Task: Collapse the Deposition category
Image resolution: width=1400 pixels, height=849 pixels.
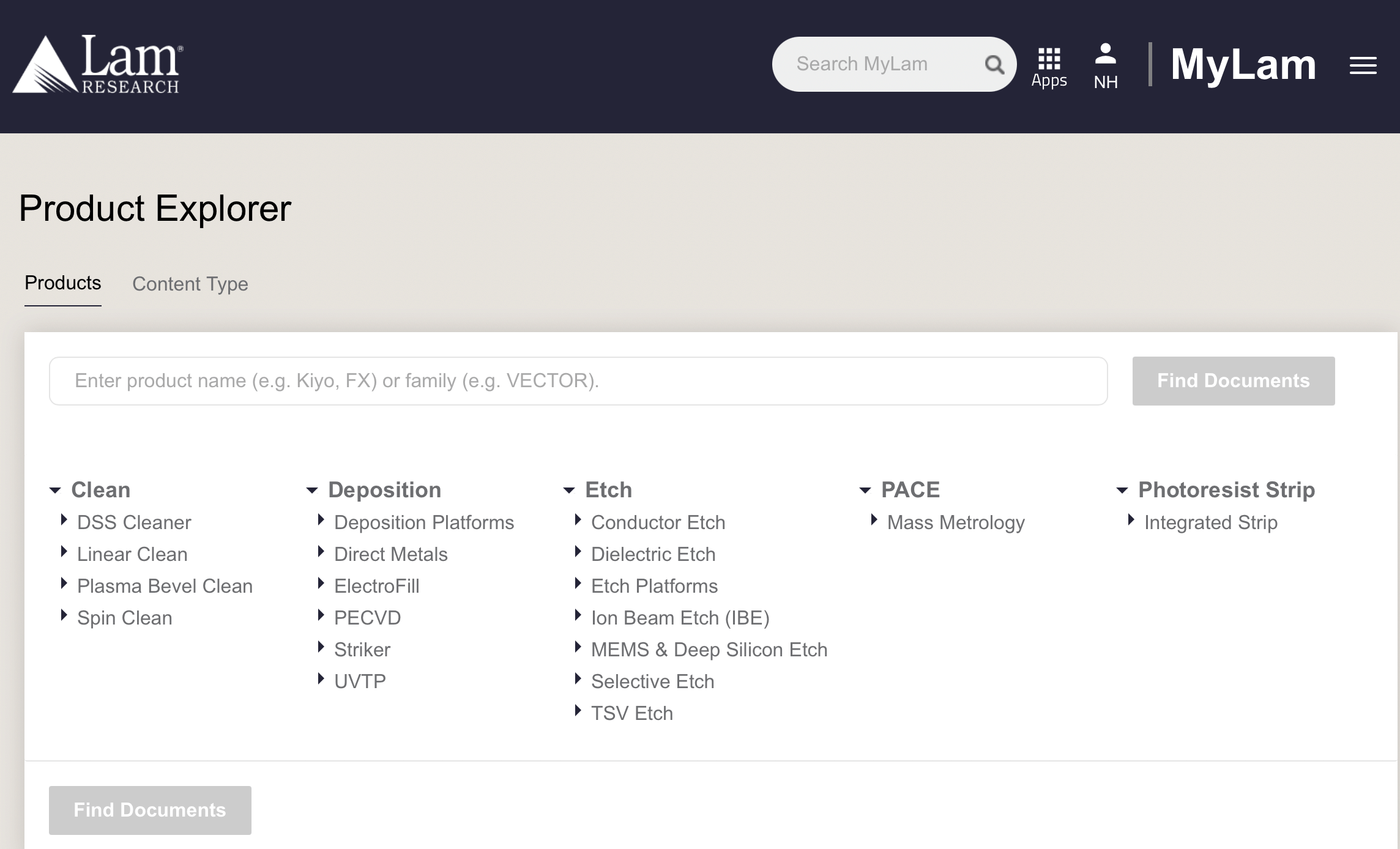Action: pos(312,491)
